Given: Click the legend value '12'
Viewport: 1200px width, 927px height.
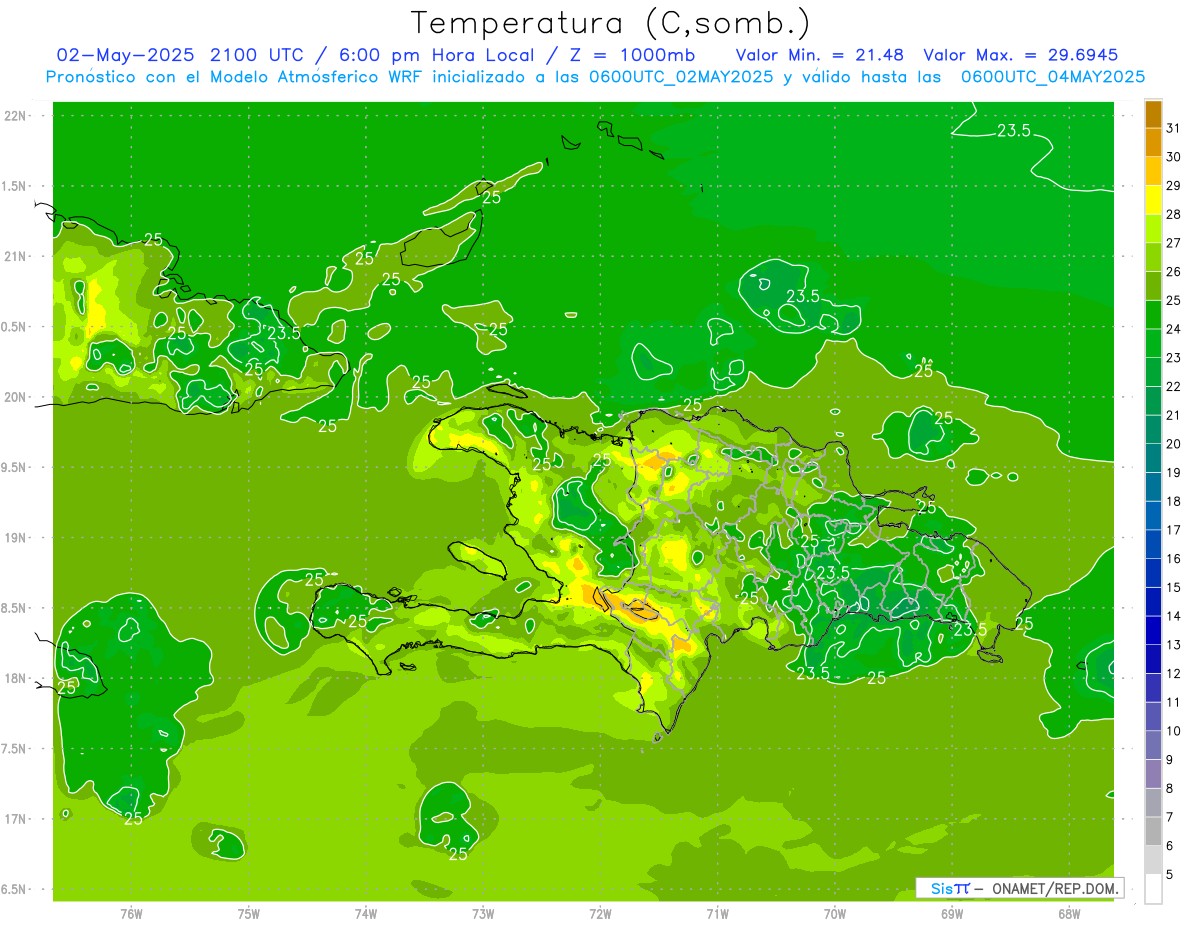Looking at the screenshot, I should (x=1174, y=673).
